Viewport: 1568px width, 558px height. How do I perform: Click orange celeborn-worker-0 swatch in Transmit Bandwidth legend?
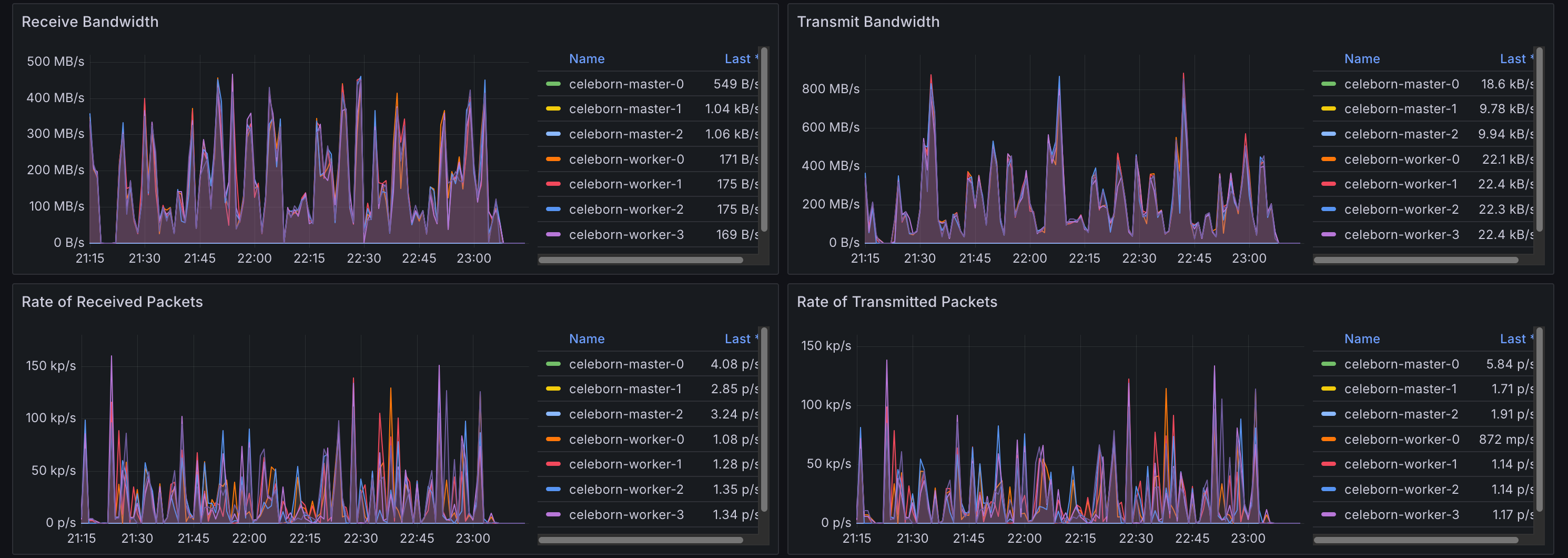pyautogui.click(x=1328, y=159)
